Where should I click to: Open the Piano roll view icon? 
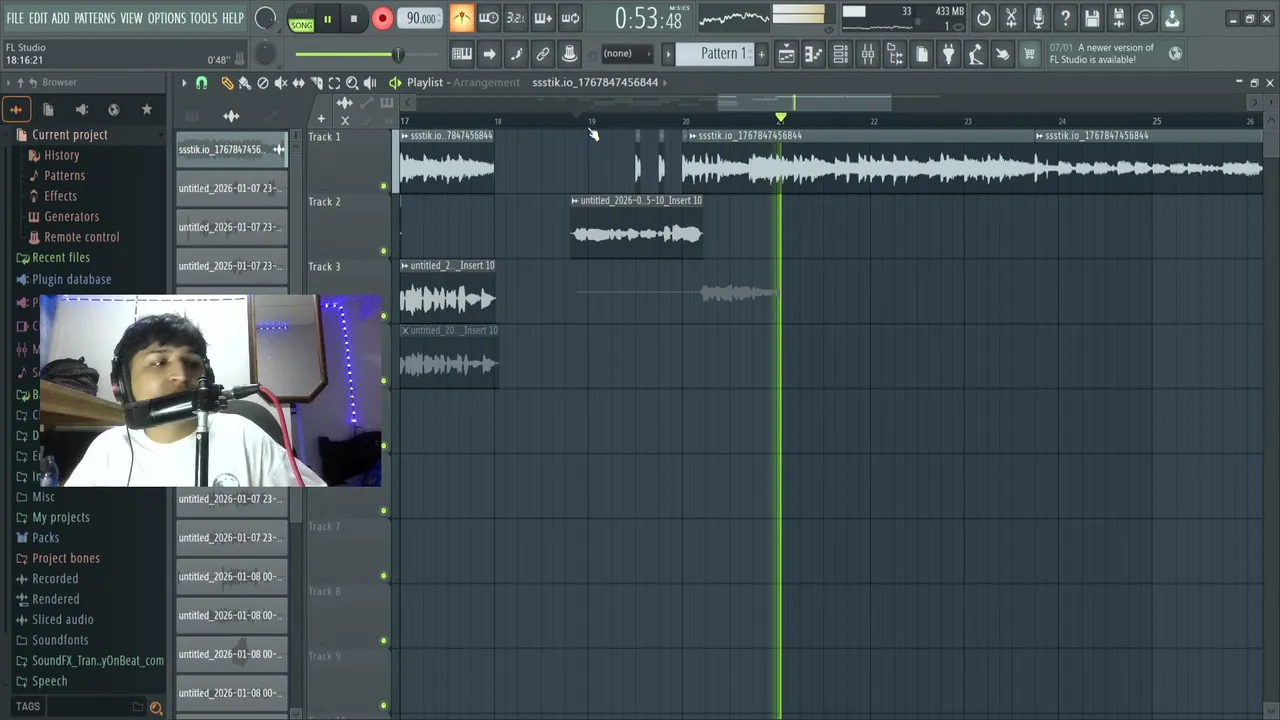[x=814, y=54]
